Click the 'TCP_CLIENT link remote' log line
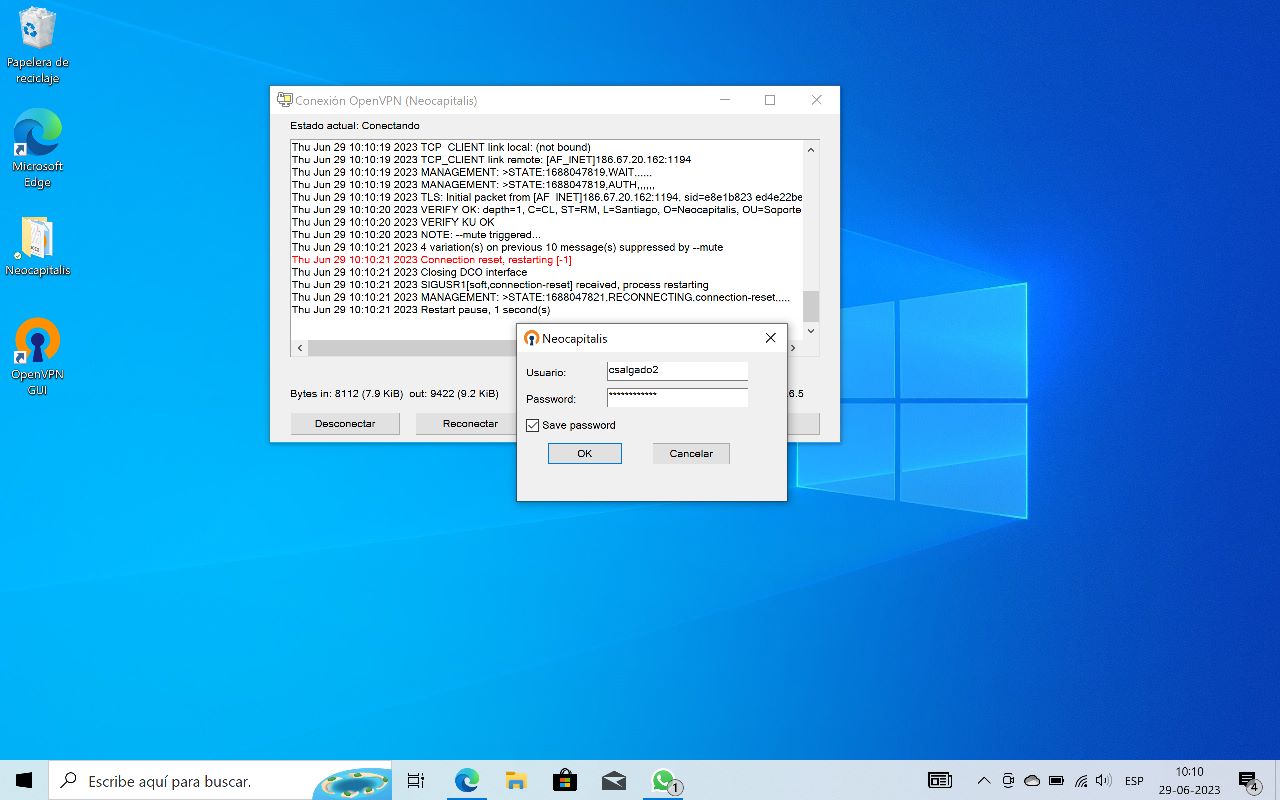 tap(491, 160)
